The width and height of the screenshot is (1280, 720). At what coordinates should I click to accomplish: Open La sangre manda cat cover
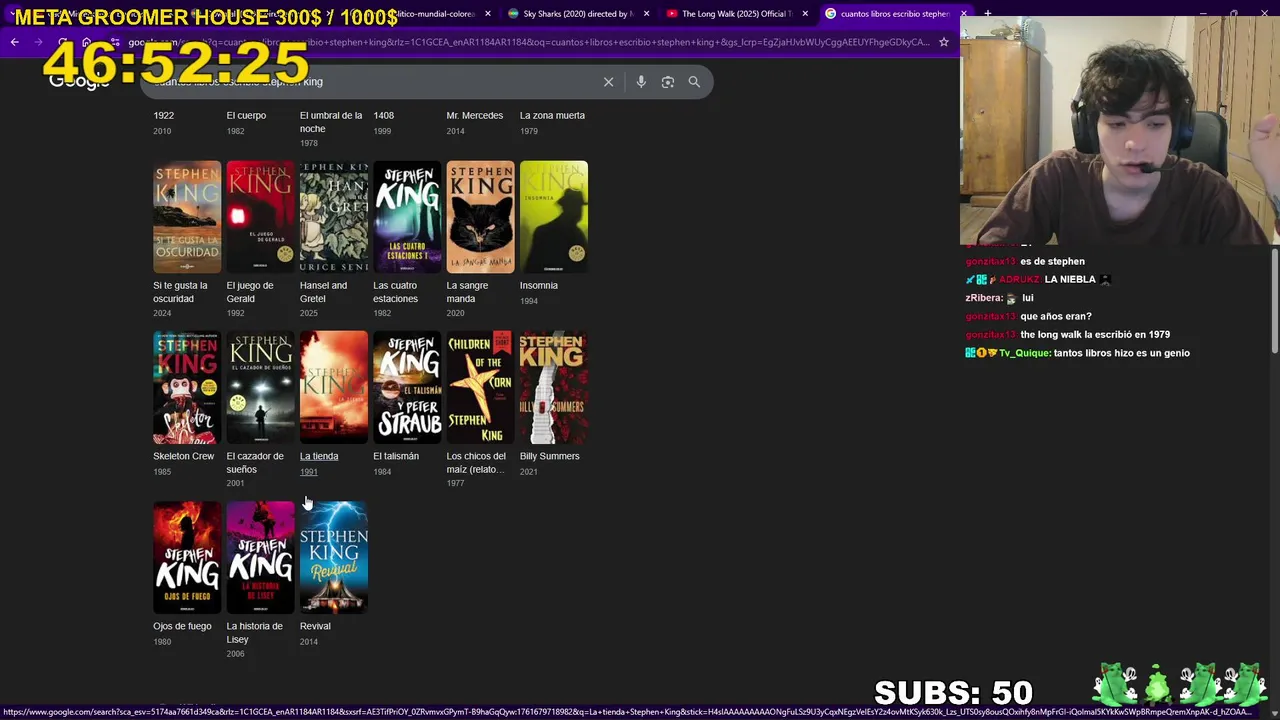click(480, 217)
